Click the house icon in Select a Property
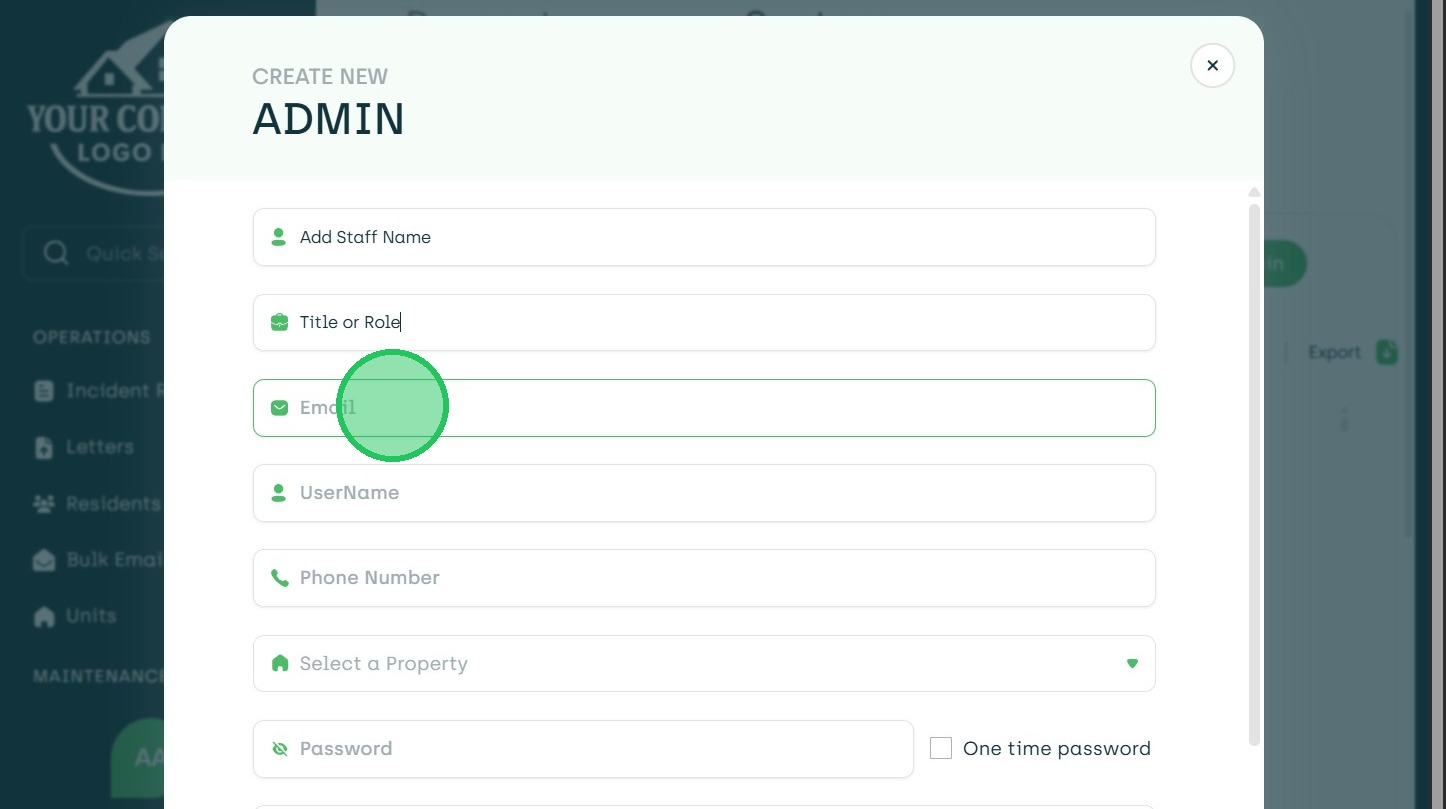 click(279, 663)
